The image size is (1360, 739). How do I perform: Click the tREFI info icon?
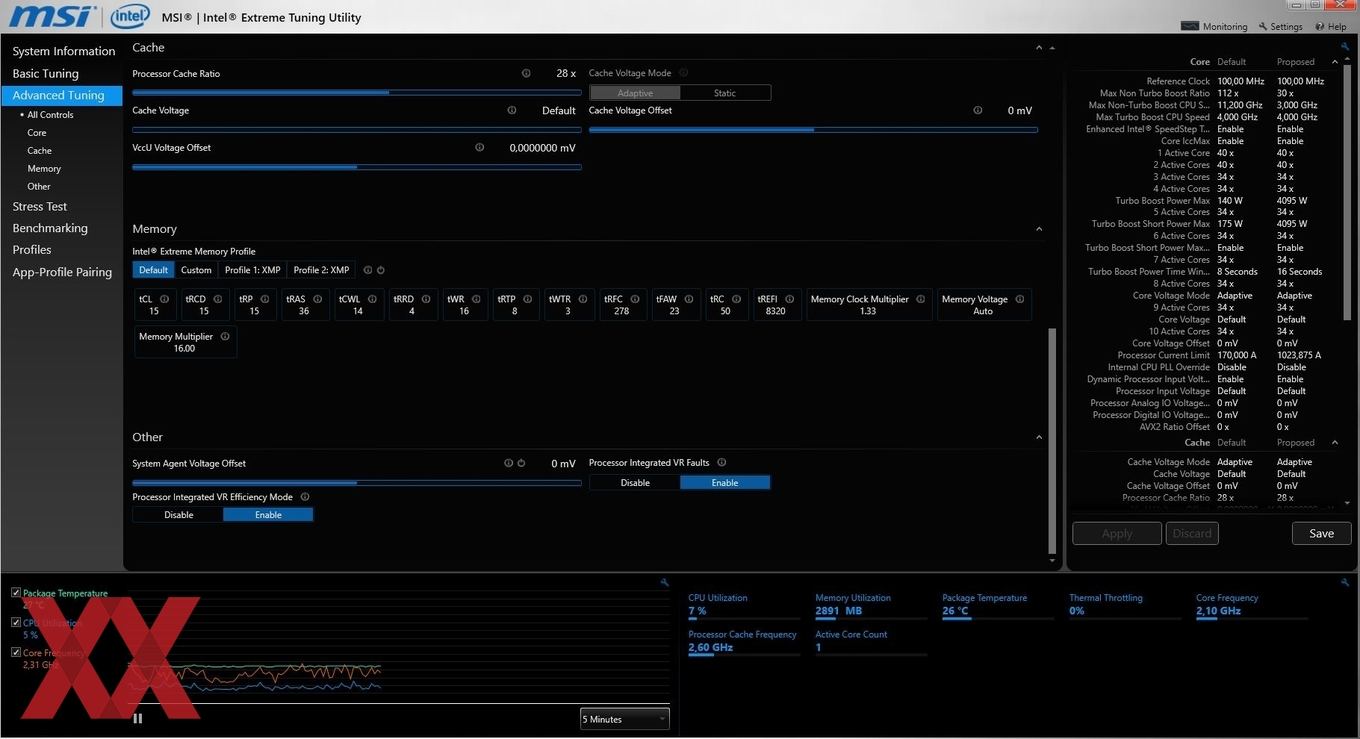(x=790, y=299)
